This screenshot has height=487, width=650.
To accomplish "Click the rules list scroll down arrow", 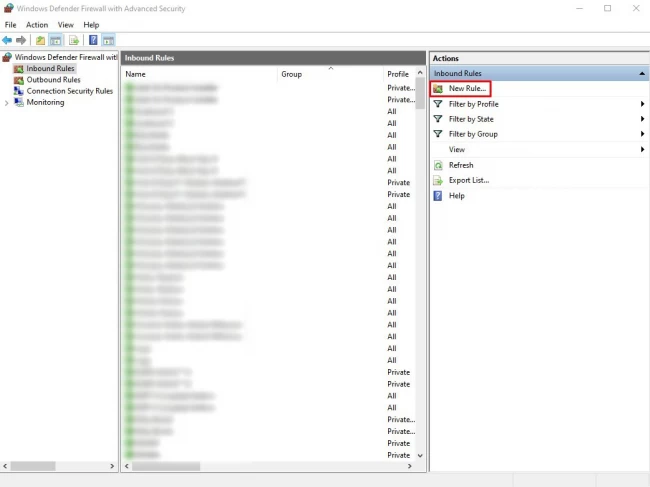I will point(420,456).
